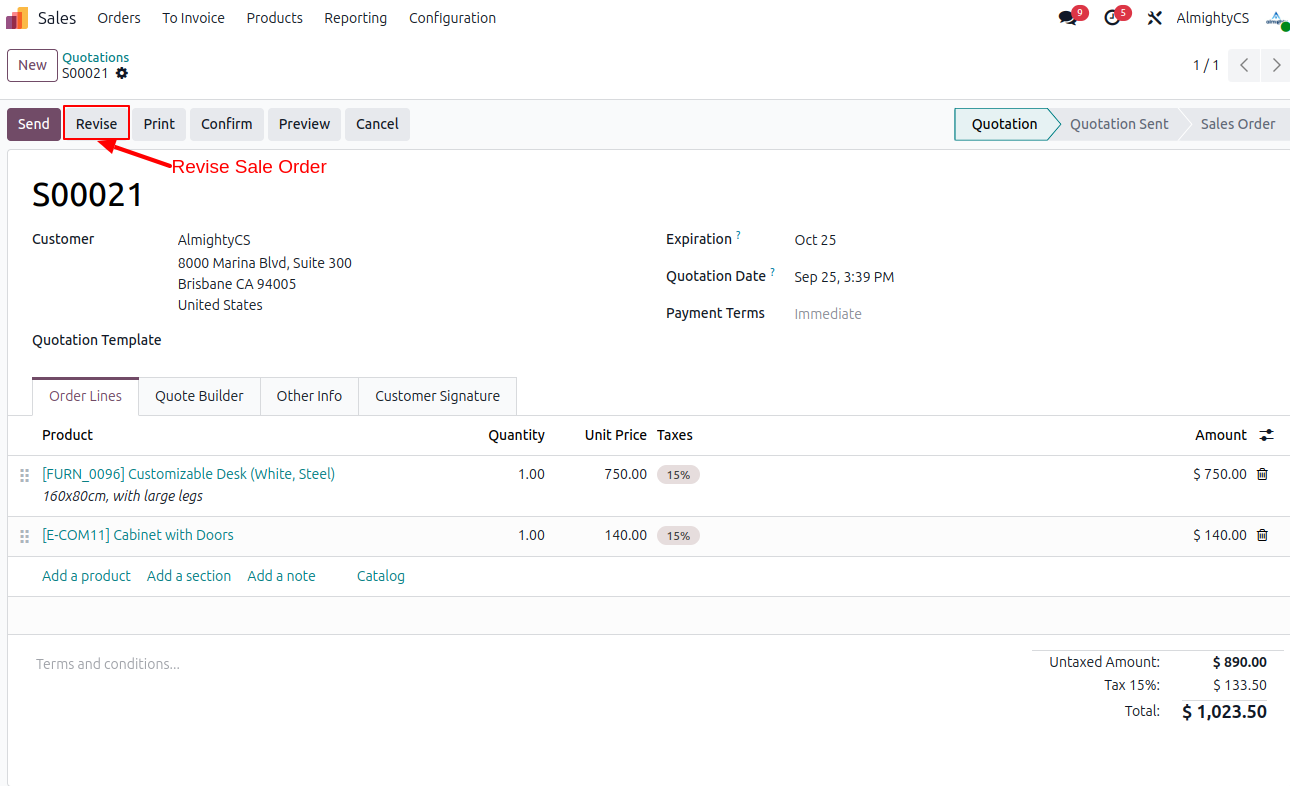Expand the Reporting menu
Screen dimensions: 1290x786
click(x=355, y=18)
